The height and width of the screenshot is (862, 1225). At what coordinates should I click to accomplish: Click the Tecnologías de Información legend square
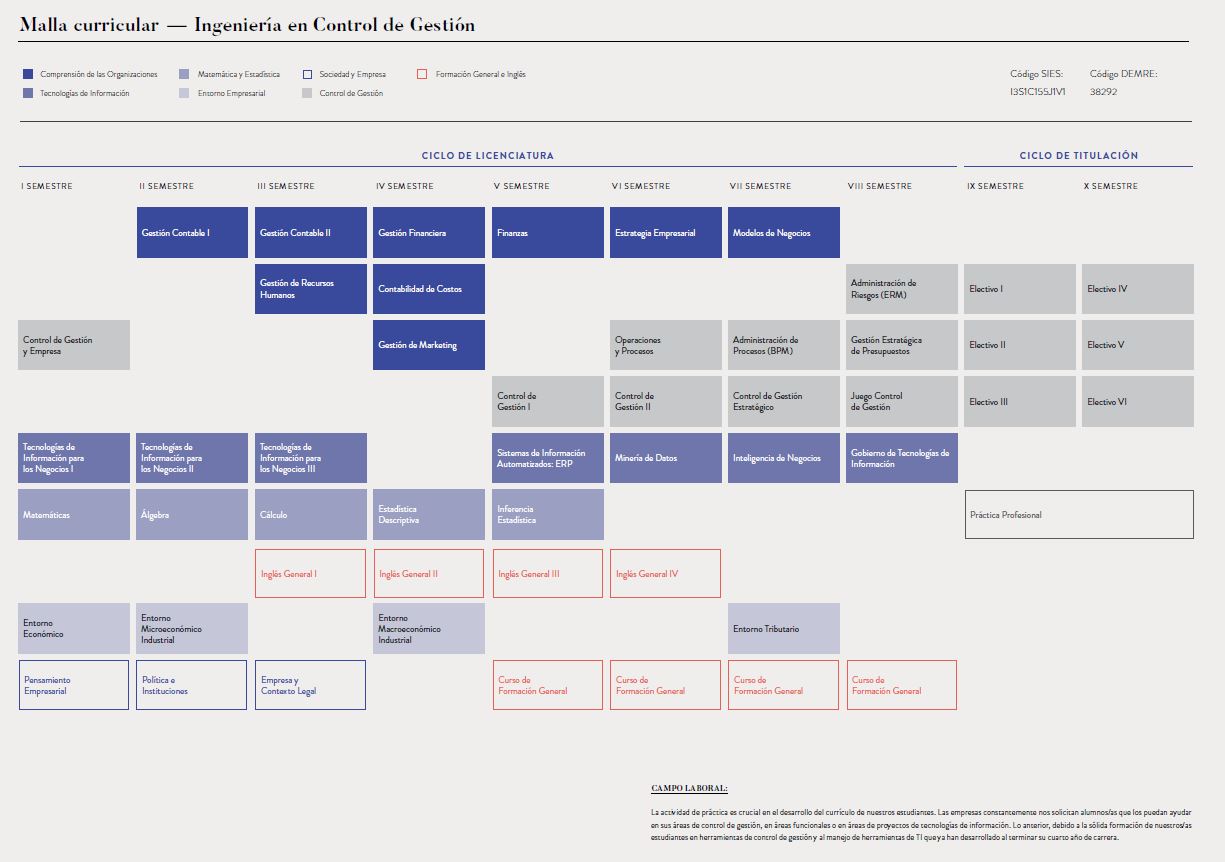coord(28,93)
